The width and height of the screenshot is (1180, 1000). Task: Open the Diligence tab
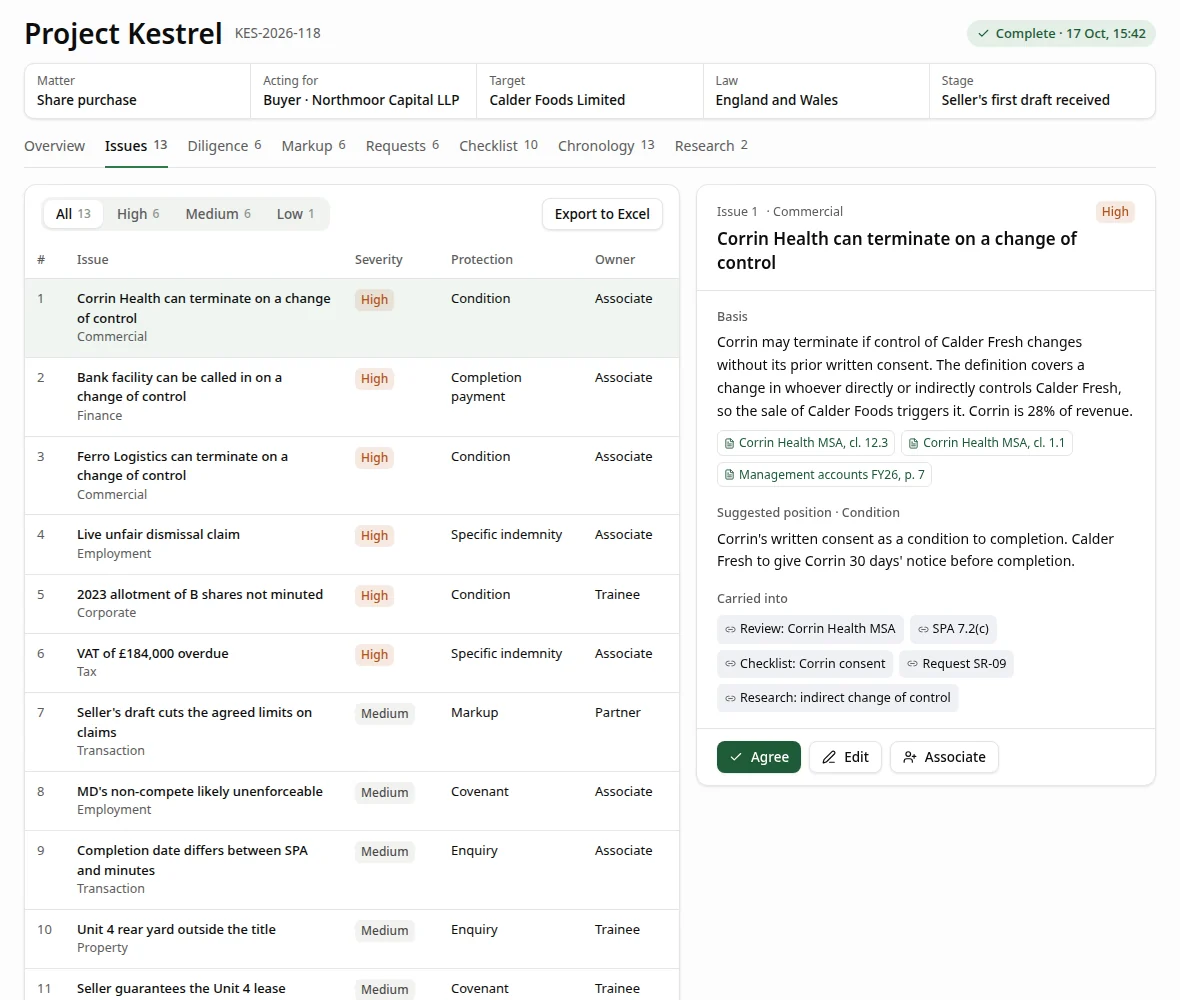(x=224, y=146)
